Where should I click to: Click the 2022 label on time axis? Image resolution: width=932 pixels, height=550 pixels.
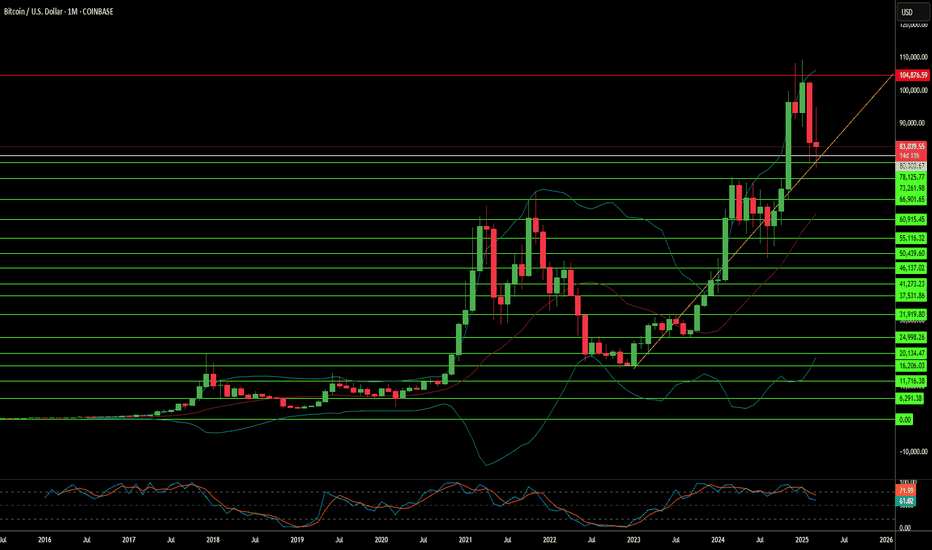(x=550, y=540)
